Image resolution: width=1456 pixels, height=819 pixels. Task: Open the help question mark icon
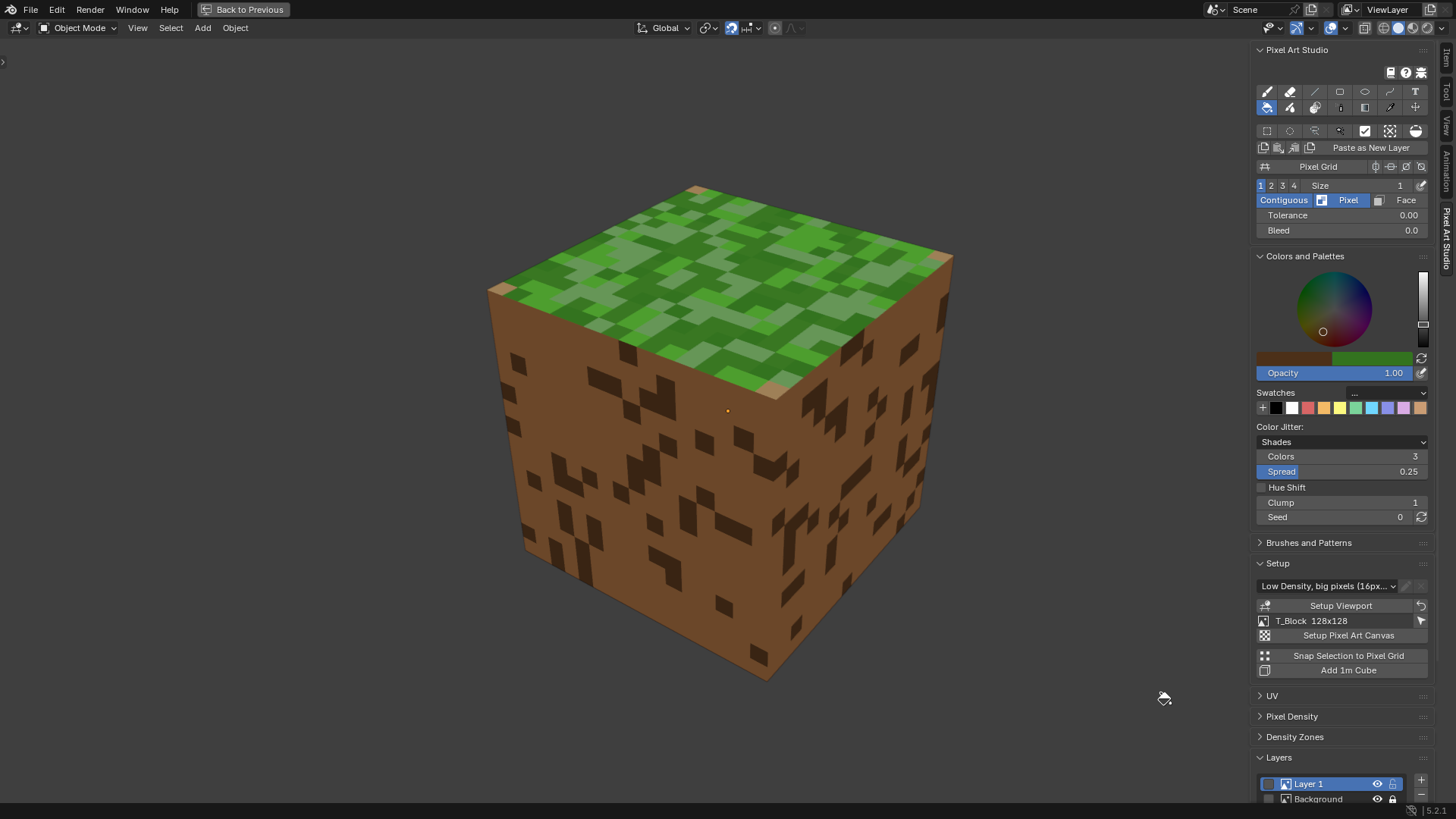coord(1406,73)
